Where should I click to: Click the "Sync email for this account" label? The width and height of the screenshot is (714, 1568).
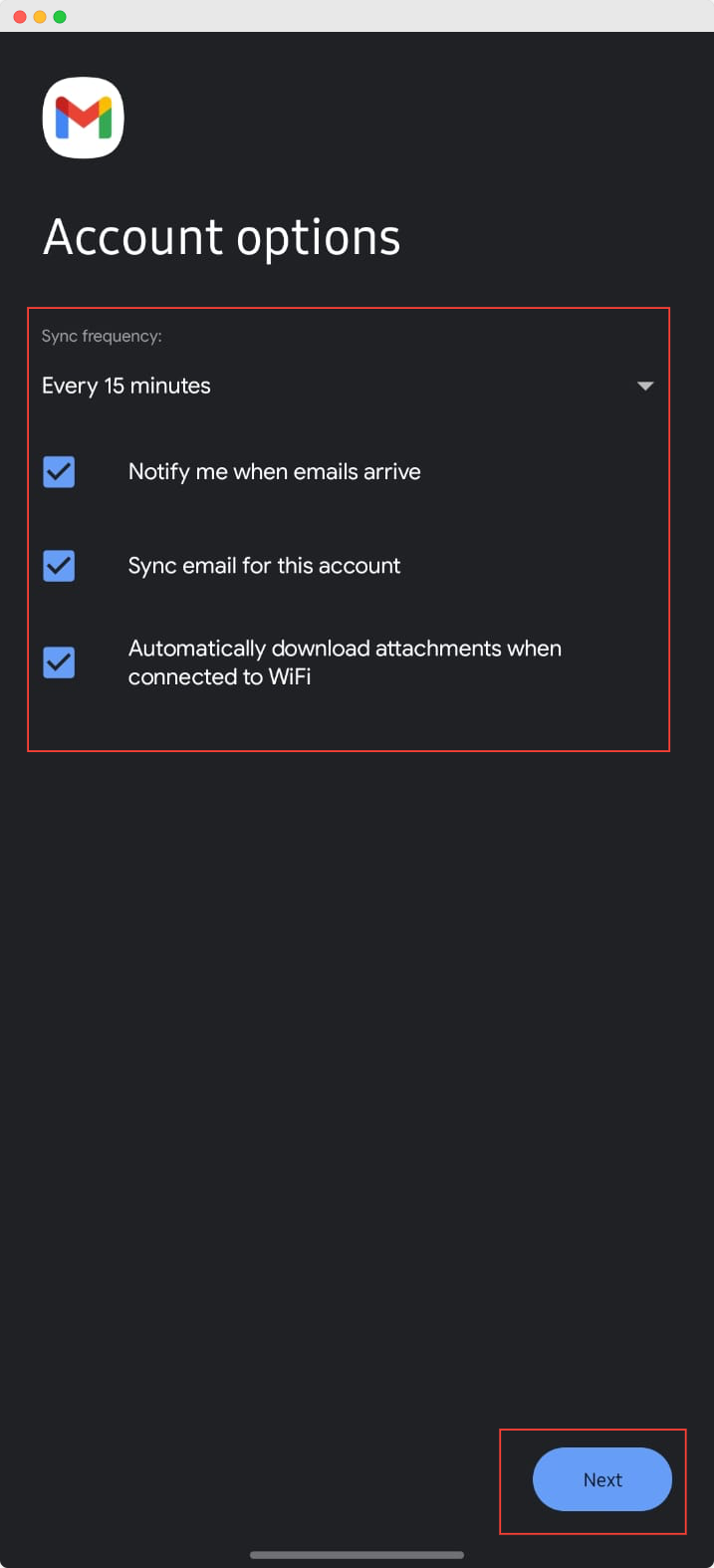(263, 565)
